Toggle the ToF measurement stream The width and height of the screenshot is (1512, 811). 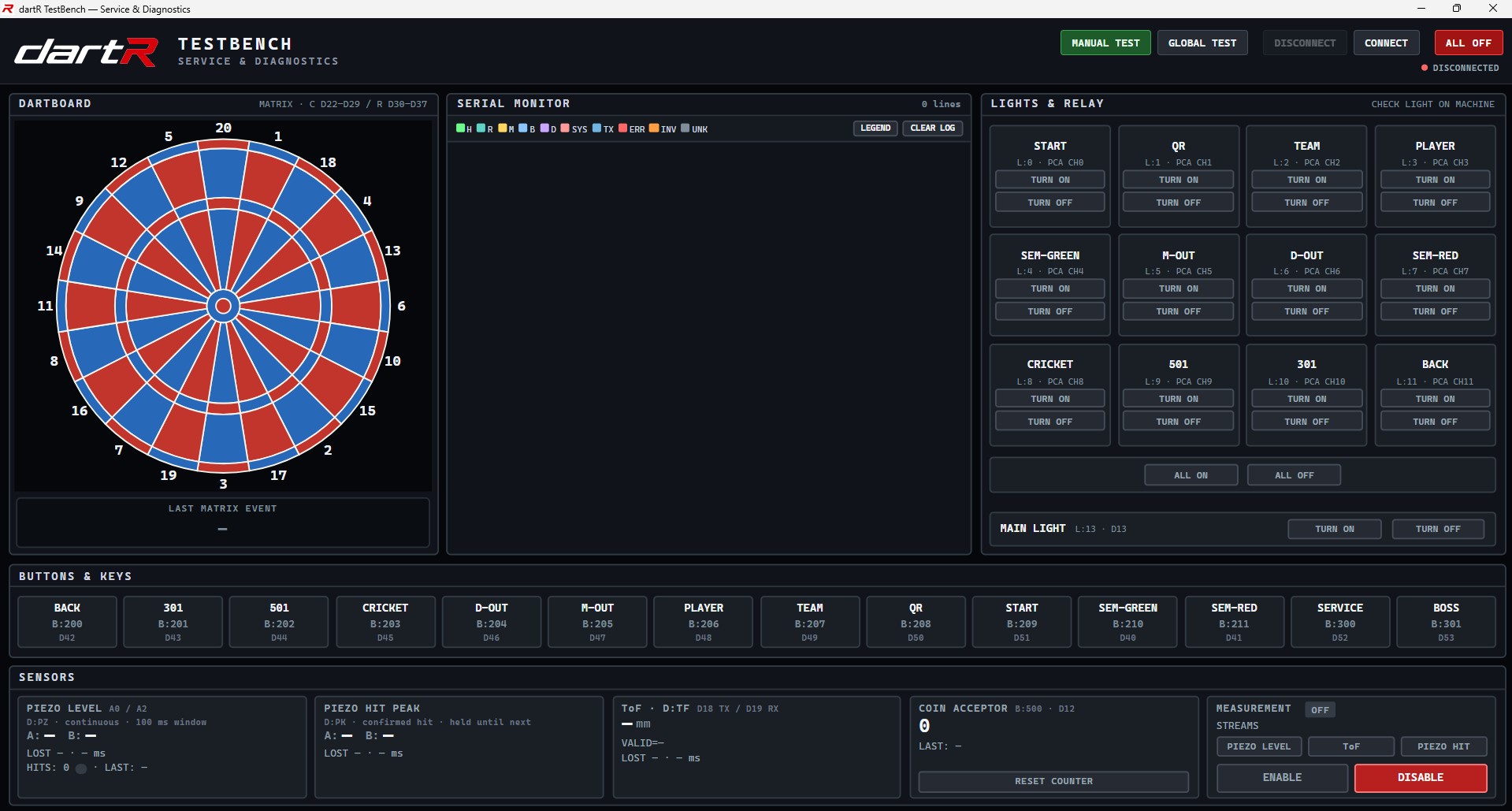click(x=1351, y=746)
